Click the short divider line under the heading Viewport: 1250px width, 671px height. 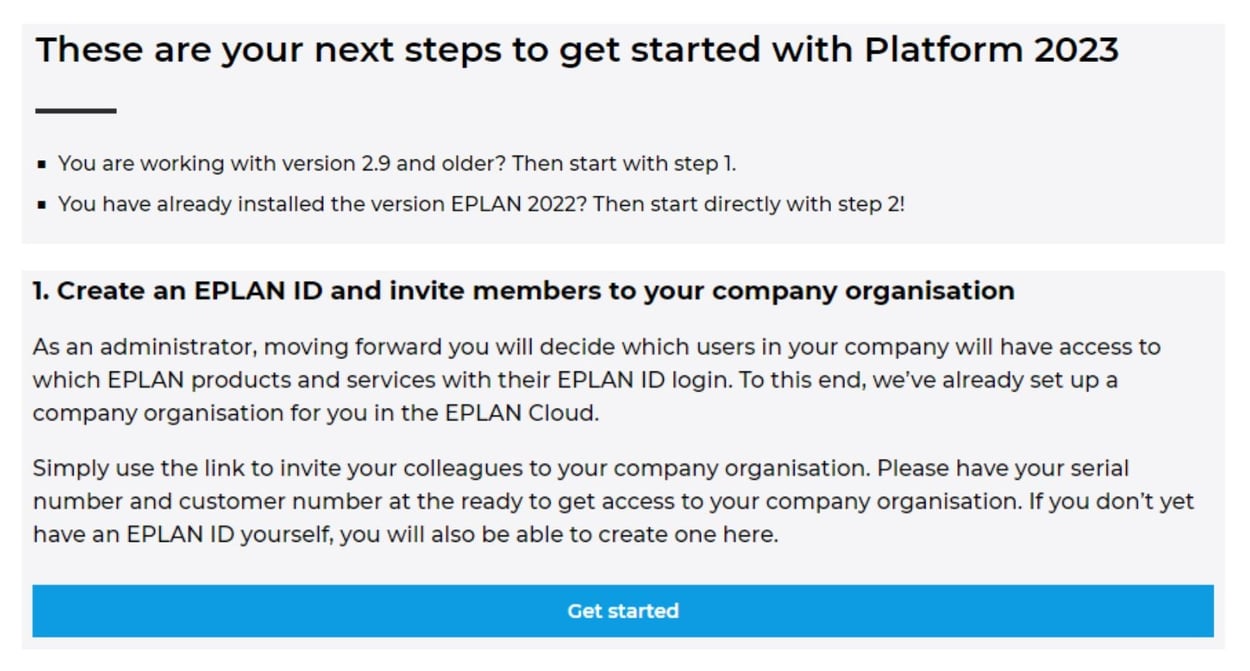[76, 111]
